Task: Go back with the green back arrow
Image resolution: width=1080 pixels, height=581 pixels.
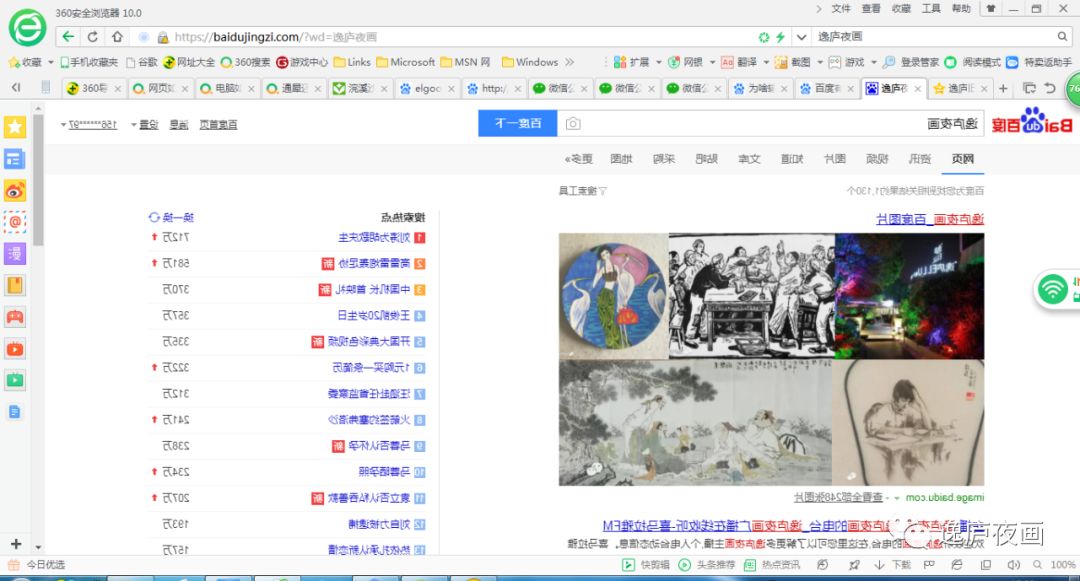Action: (68, 36)
